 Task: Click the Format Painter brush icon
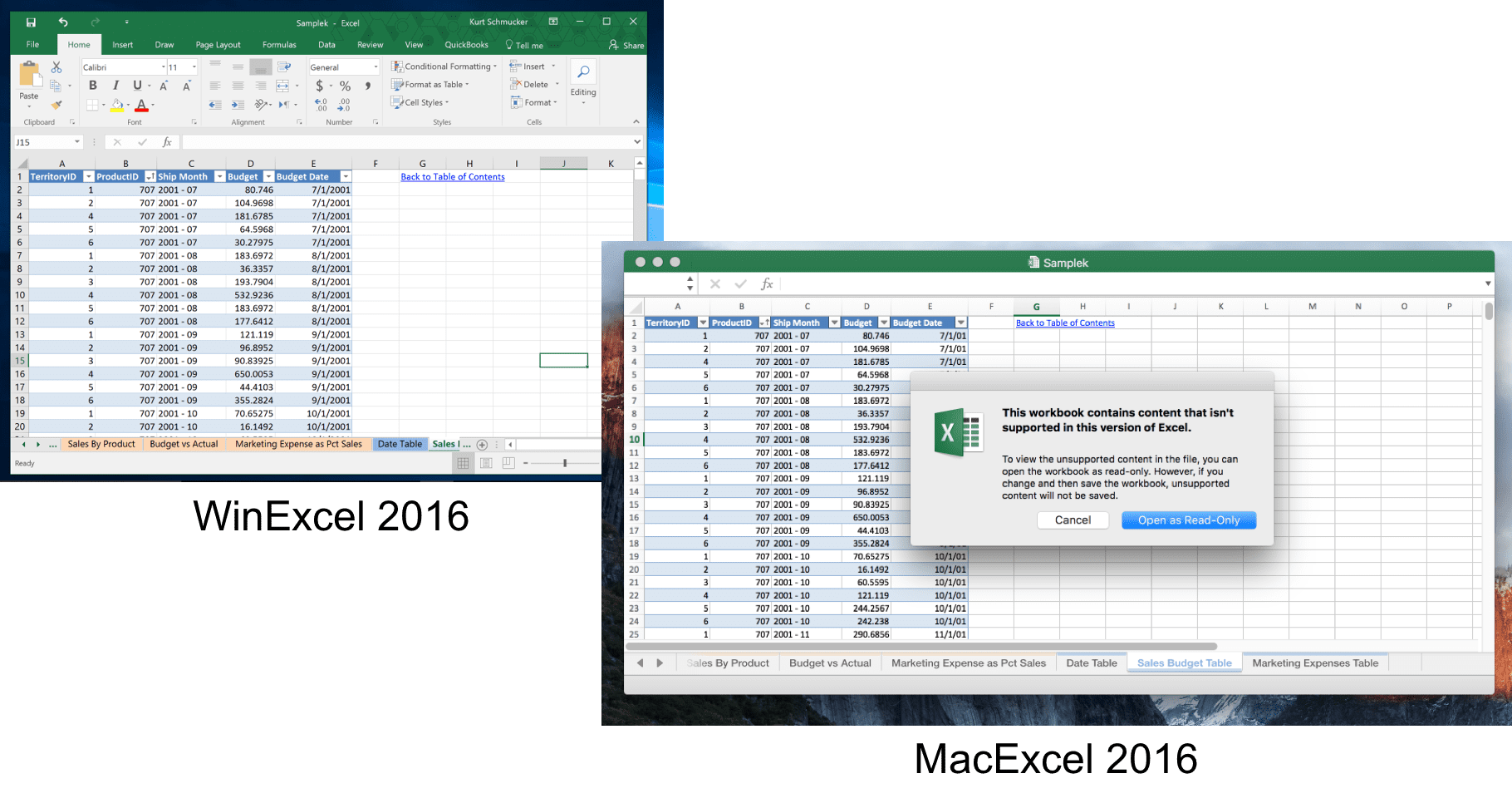coord(56,105)
